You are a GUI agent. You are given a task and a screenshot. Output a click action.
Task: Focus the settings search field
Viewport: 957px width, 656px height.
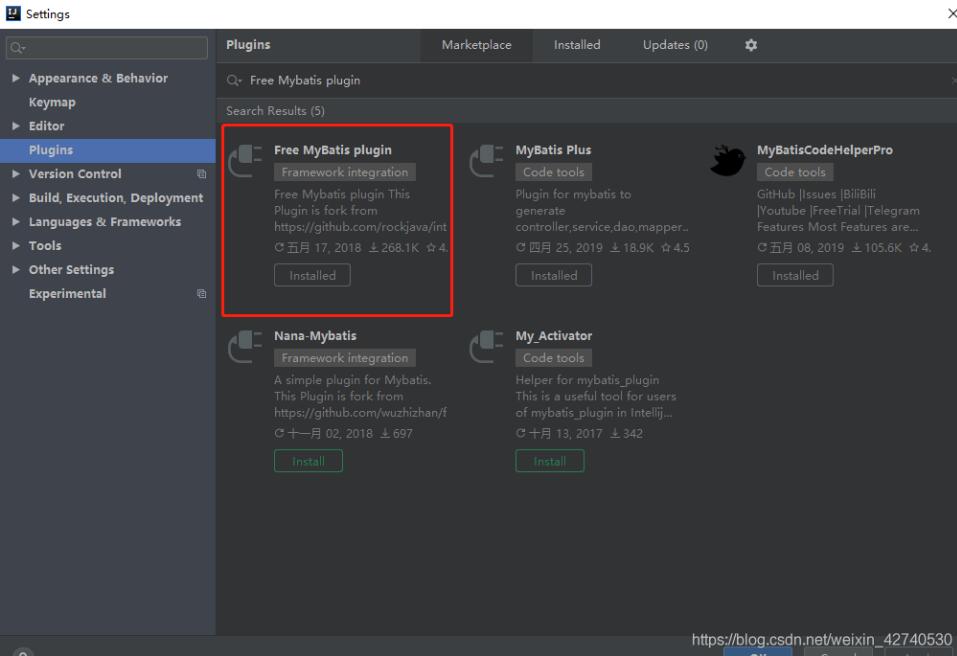107,48
